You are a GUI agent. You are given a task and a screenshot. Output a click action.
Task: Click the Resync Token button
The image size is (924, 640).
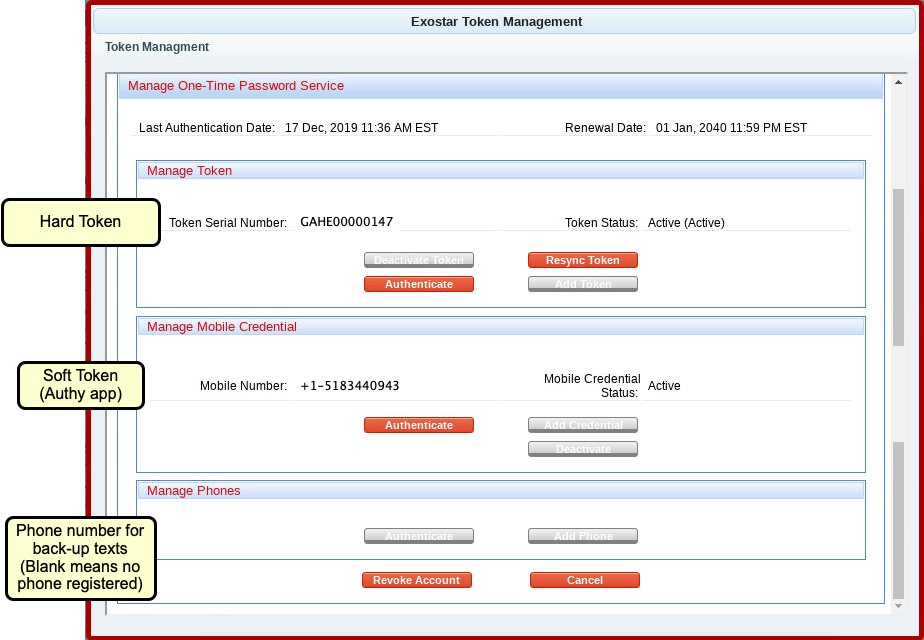point(582,260)
